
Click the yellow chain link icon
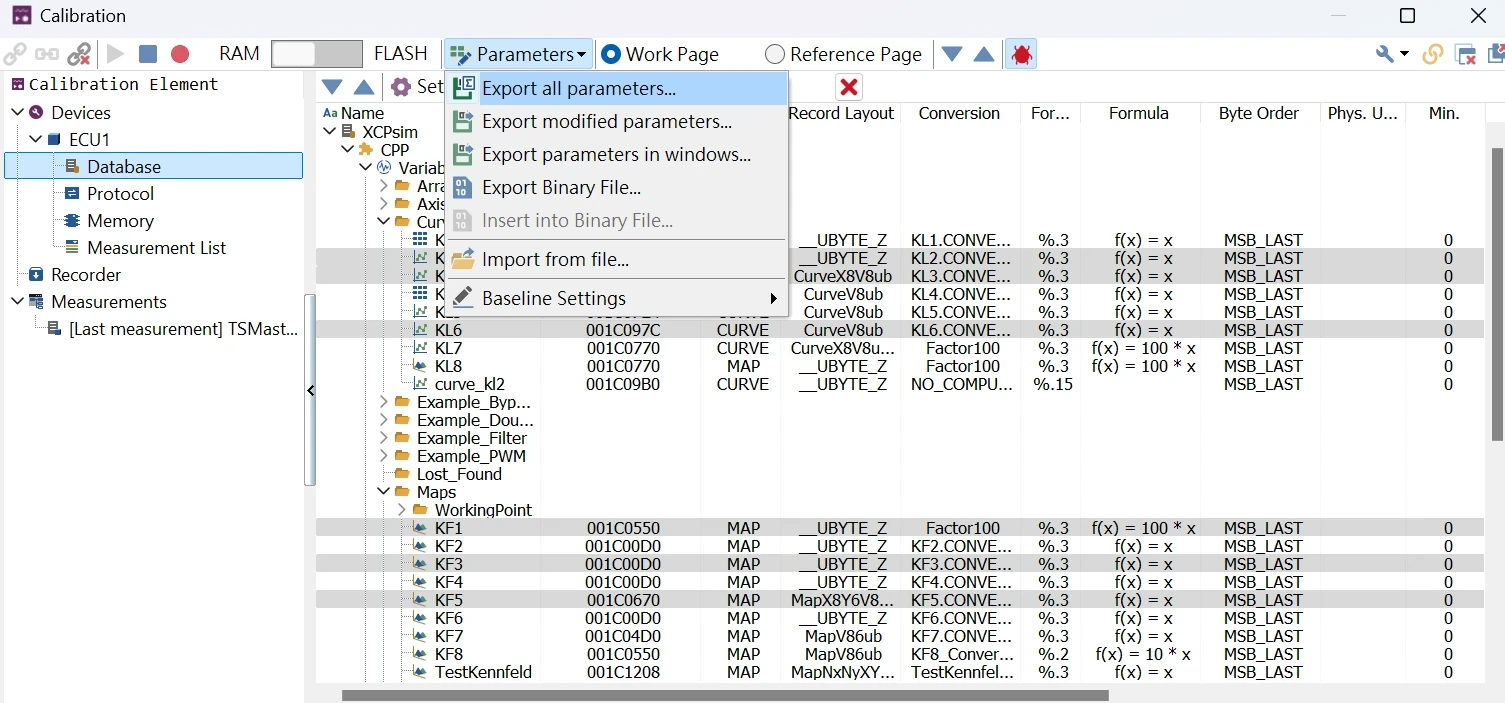click(x=1433, y=54)
